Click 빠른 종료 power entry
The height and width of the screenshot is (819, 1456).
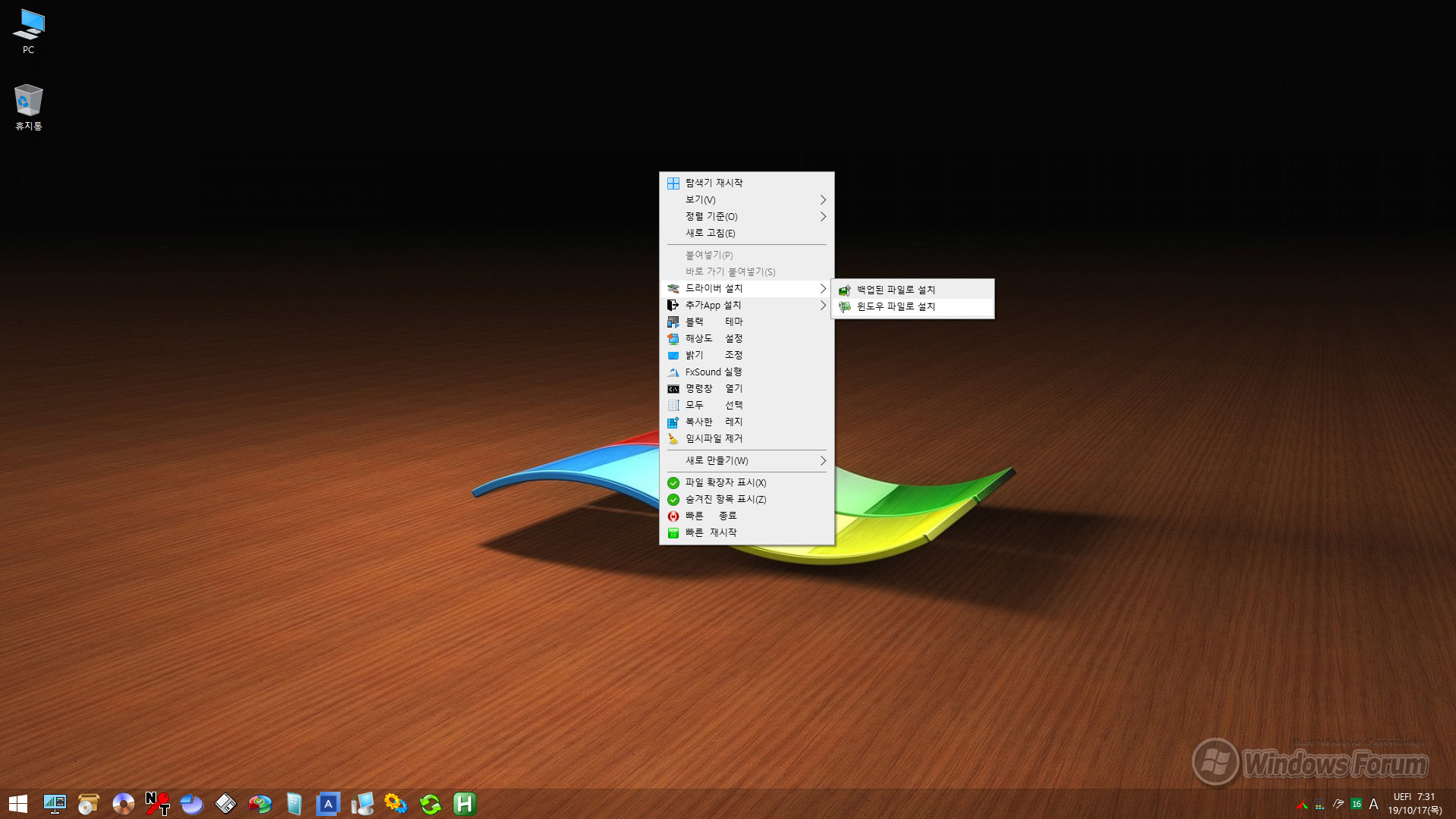(746, 516)
